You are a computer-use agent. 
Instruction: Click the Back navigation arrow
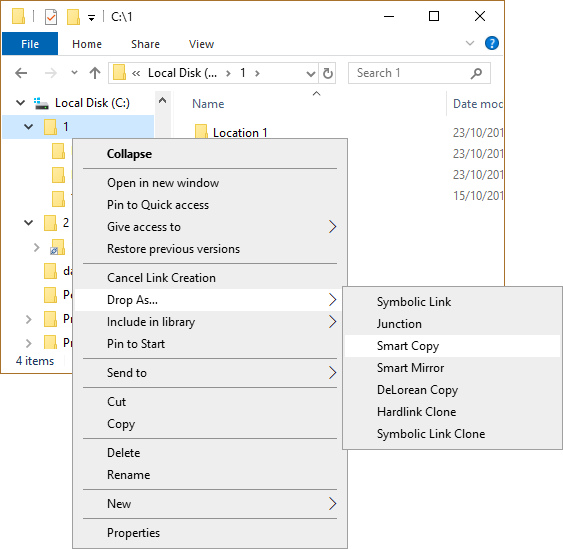(21, 73)
